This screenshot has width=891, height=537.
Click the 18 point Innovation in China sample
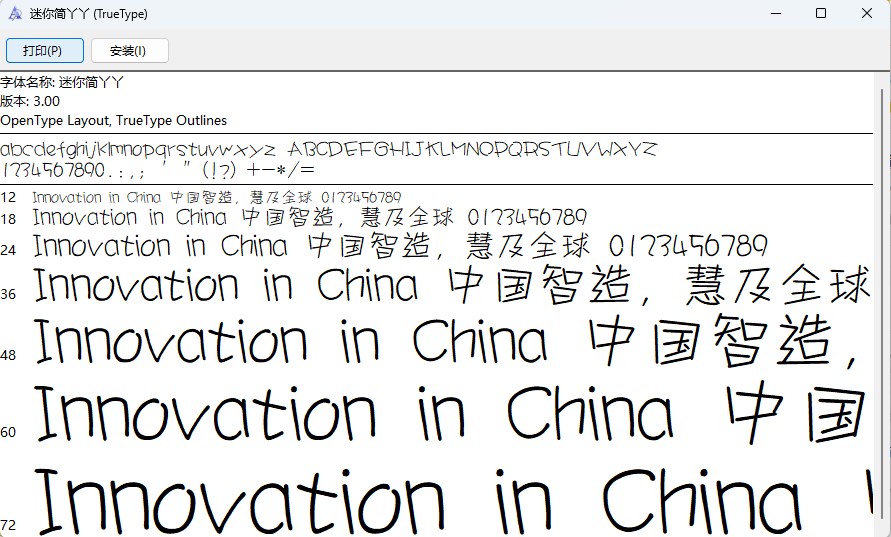pyautogui.click(x=310, y=217)
